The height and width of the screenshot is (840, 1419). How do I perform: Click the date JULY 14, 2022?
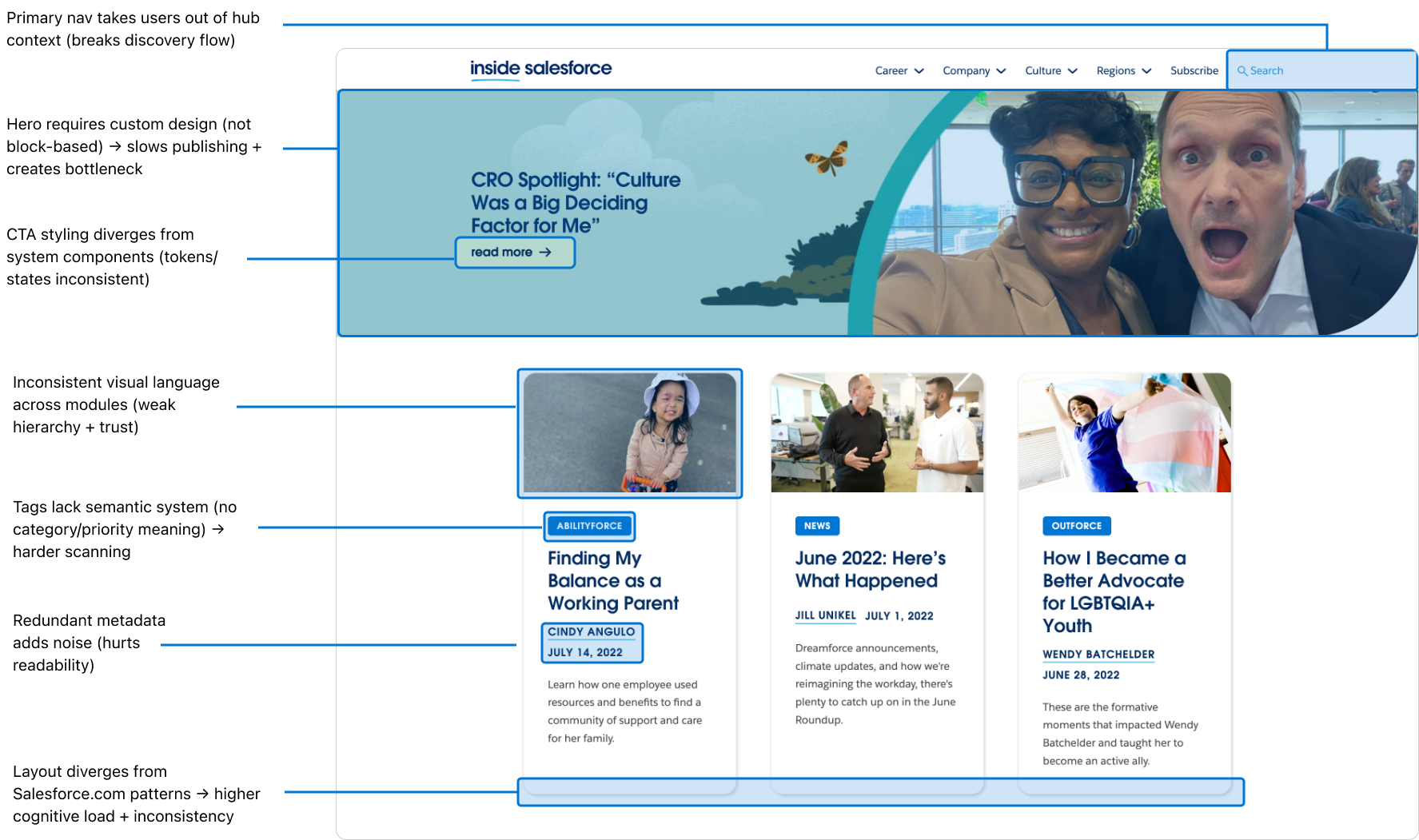[x=585, y=652]
